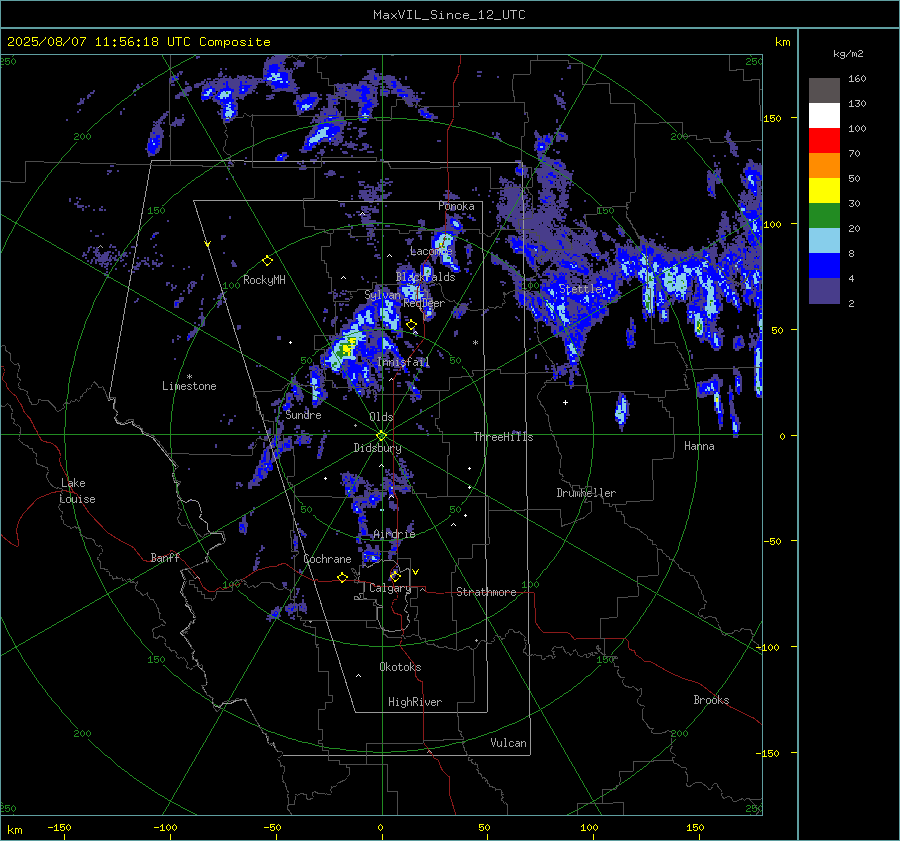This screenshot has width=900, height=841.
Task: Click the Drumheller city label
Action: pos(586,493)
